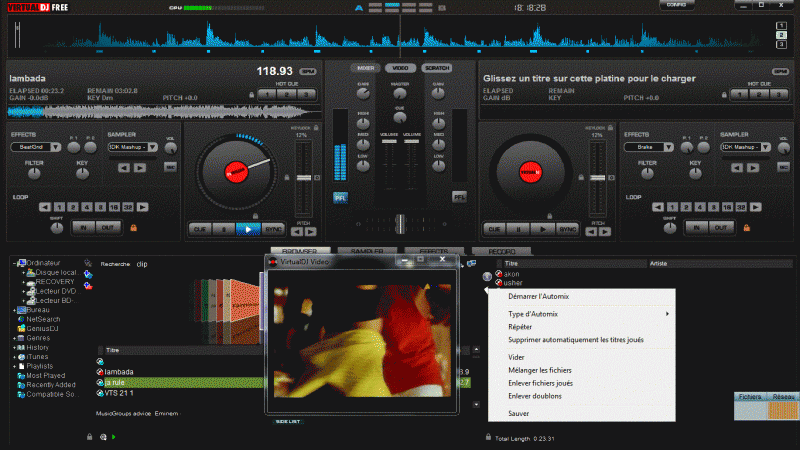The image size is (800, 450).
Task: Choose Vider to empty the playlist
Action: 582,358
